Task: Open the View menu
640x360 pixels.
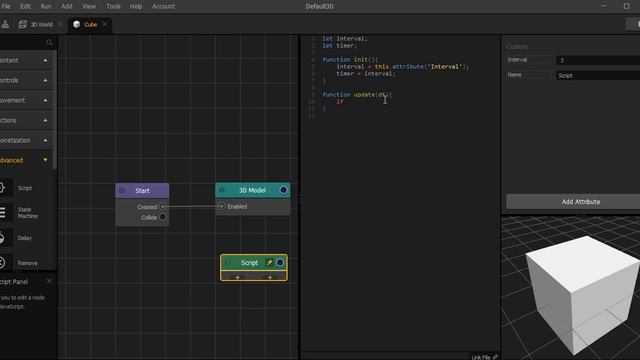Action: (89, 6)
